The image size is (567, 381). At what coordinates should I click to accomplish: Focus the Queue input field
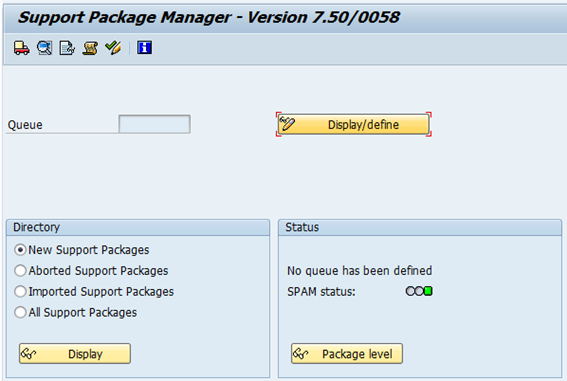tap(154, 124)
